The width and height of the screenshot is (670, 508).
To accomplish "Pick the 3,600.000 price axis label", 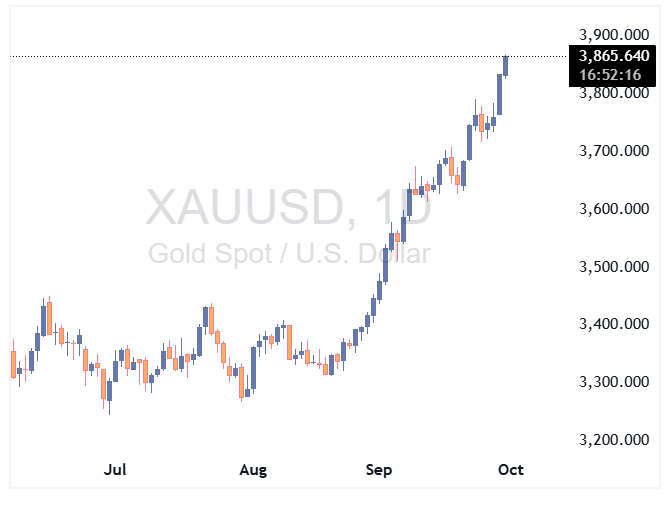I will tap(613, 209).
